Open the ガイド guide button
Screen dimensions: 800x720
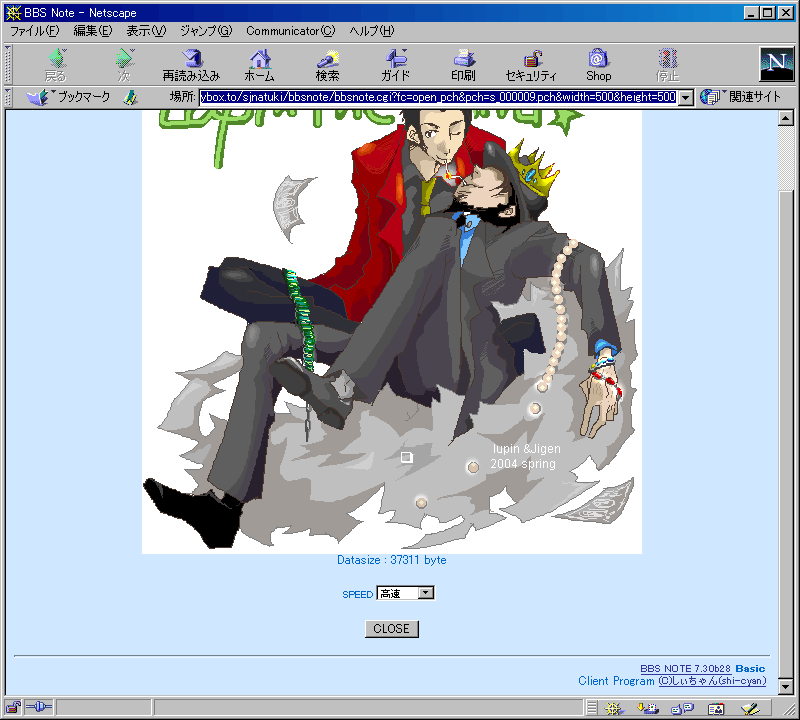pos(395,65)
